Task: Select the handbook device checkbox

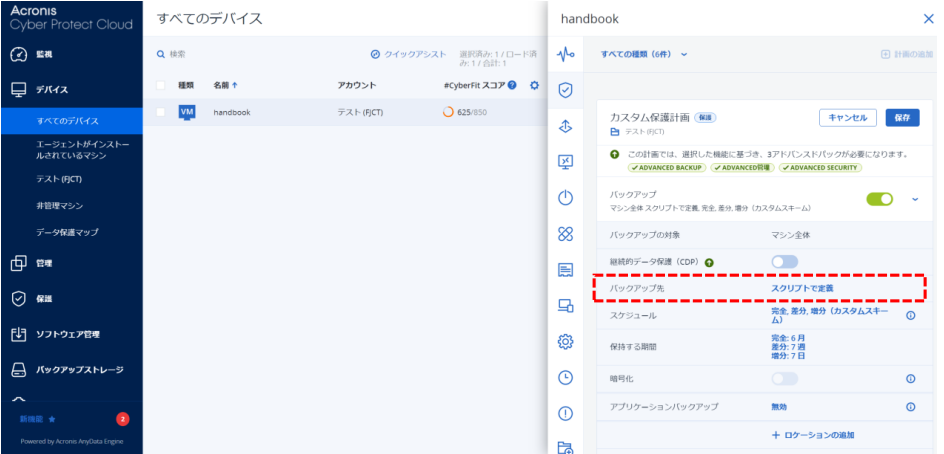Action: [161, 112]
